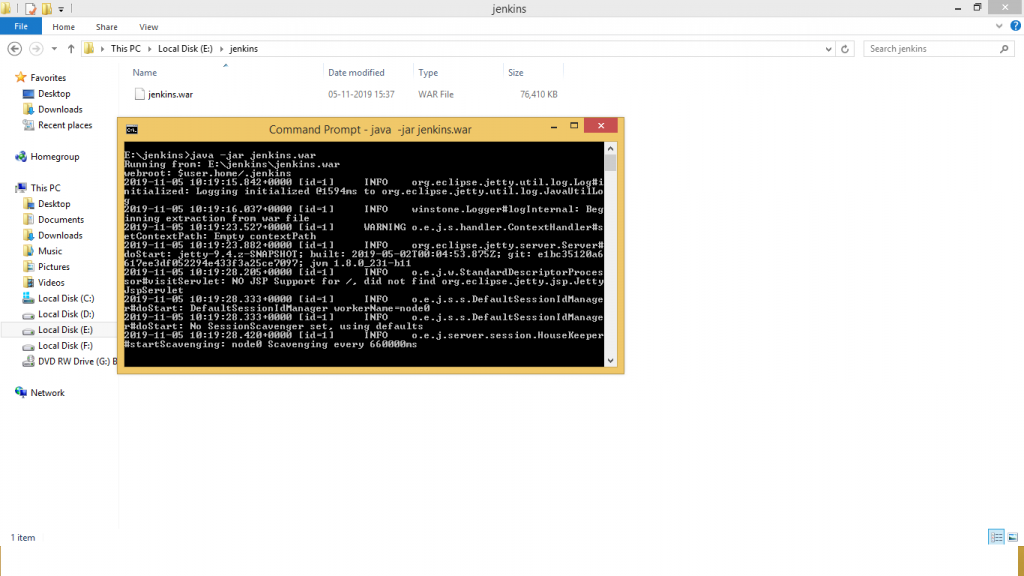Refresh the folder with the refresh icon

tap(845, 48)
